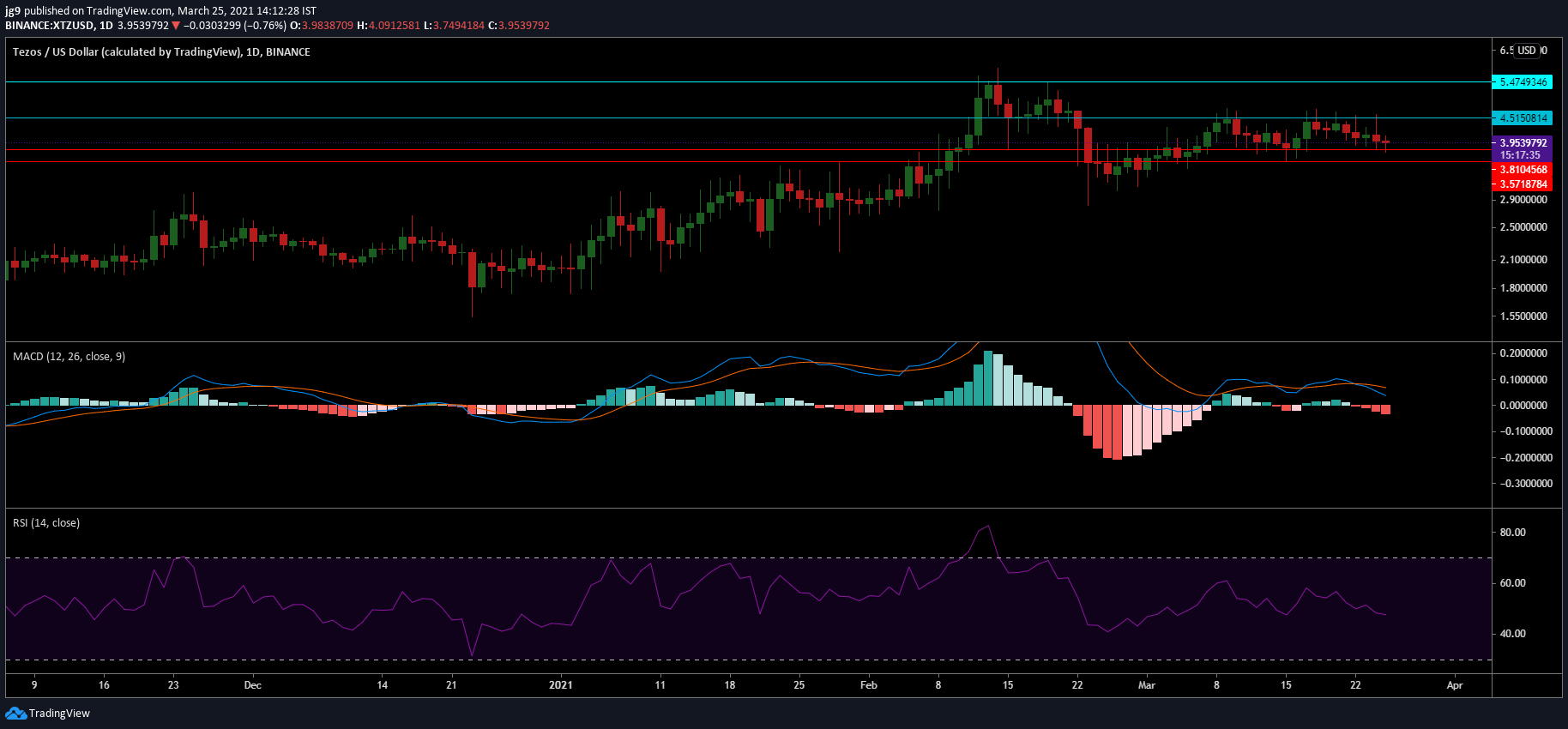Click the 2021 time axis label
The width and height of the screenshot is (1568, 729).
tap(560, 684)
